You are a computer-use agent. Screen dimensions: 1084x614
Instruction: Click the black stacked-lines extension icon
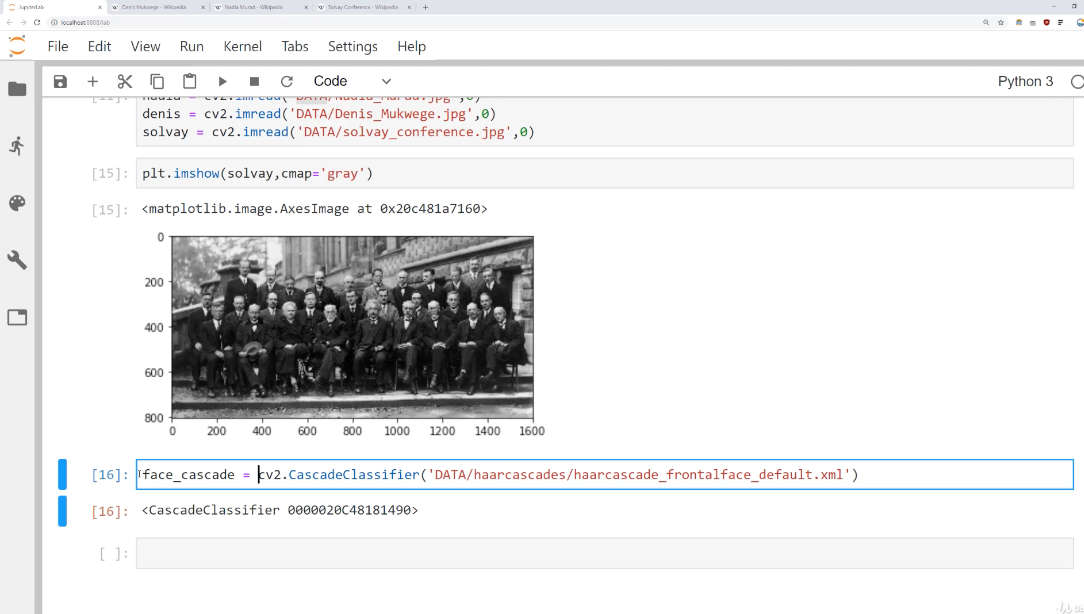point(1060,22)
